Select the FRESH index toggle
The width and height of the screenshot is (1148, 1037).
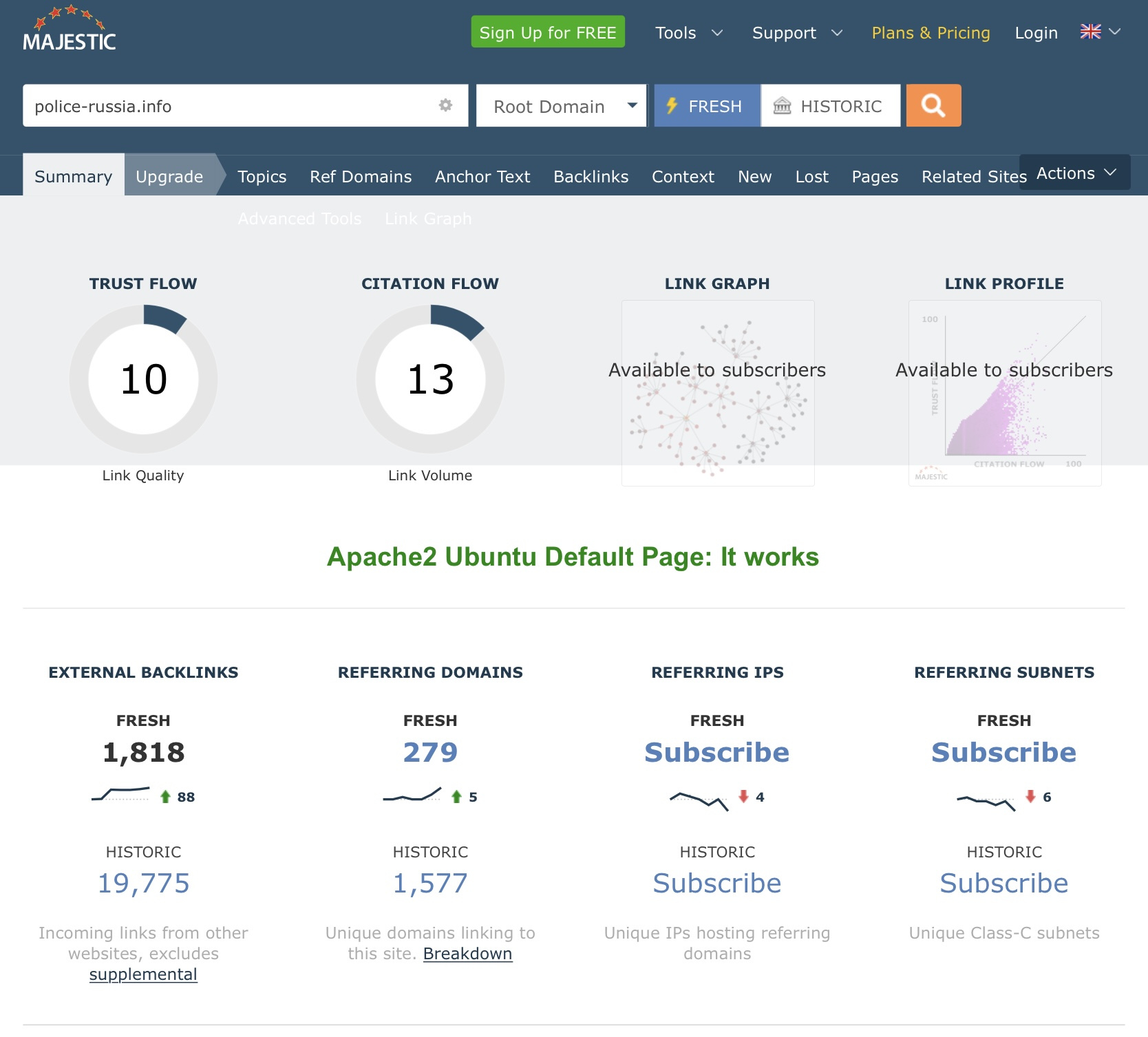pos(707,105)
